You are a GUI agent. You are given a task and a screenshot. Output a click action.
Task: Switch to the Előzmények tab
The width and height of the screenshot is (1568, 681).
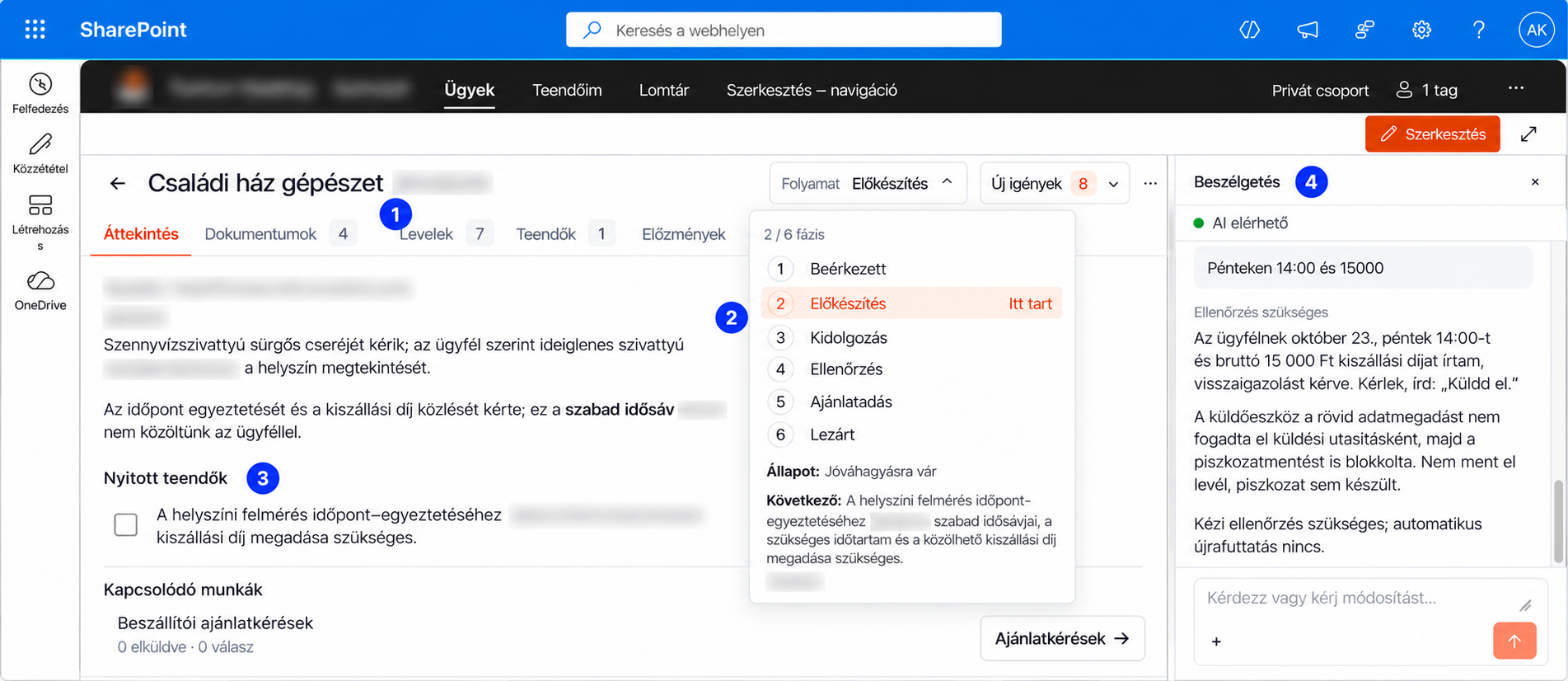coord(683,234)
